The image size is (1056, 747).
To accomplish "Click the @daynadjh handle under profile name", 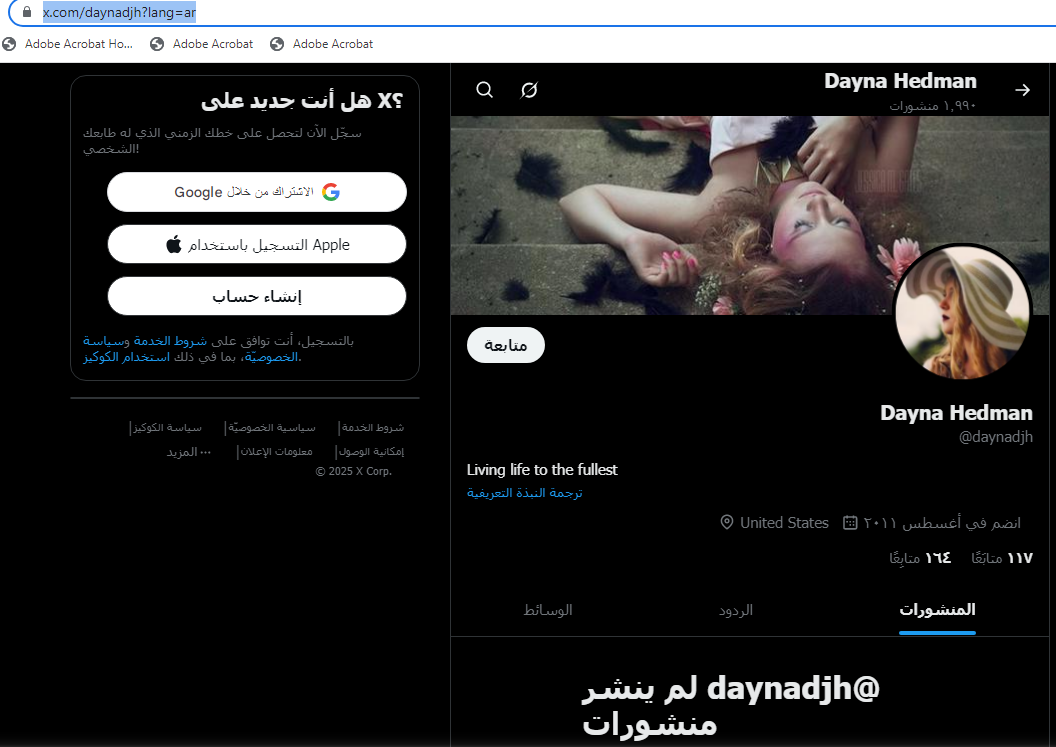I will [995, 437].
